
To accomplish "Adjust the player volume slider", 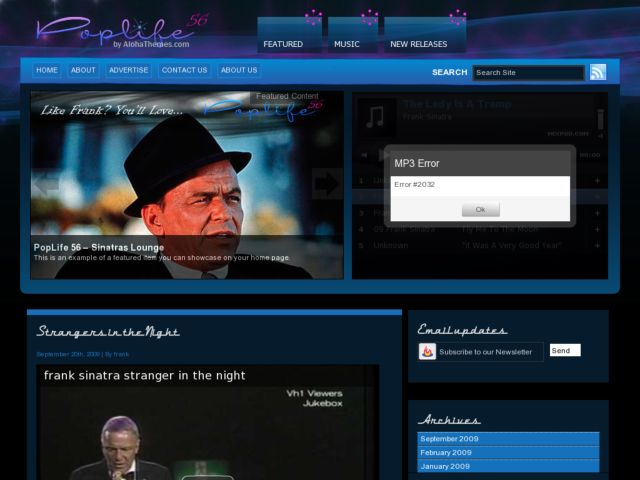I will click(600, 120).
